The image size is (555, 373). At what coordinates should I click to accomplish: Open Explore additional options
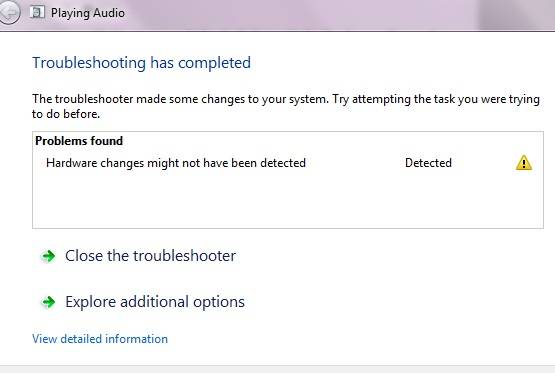point(155,302)
